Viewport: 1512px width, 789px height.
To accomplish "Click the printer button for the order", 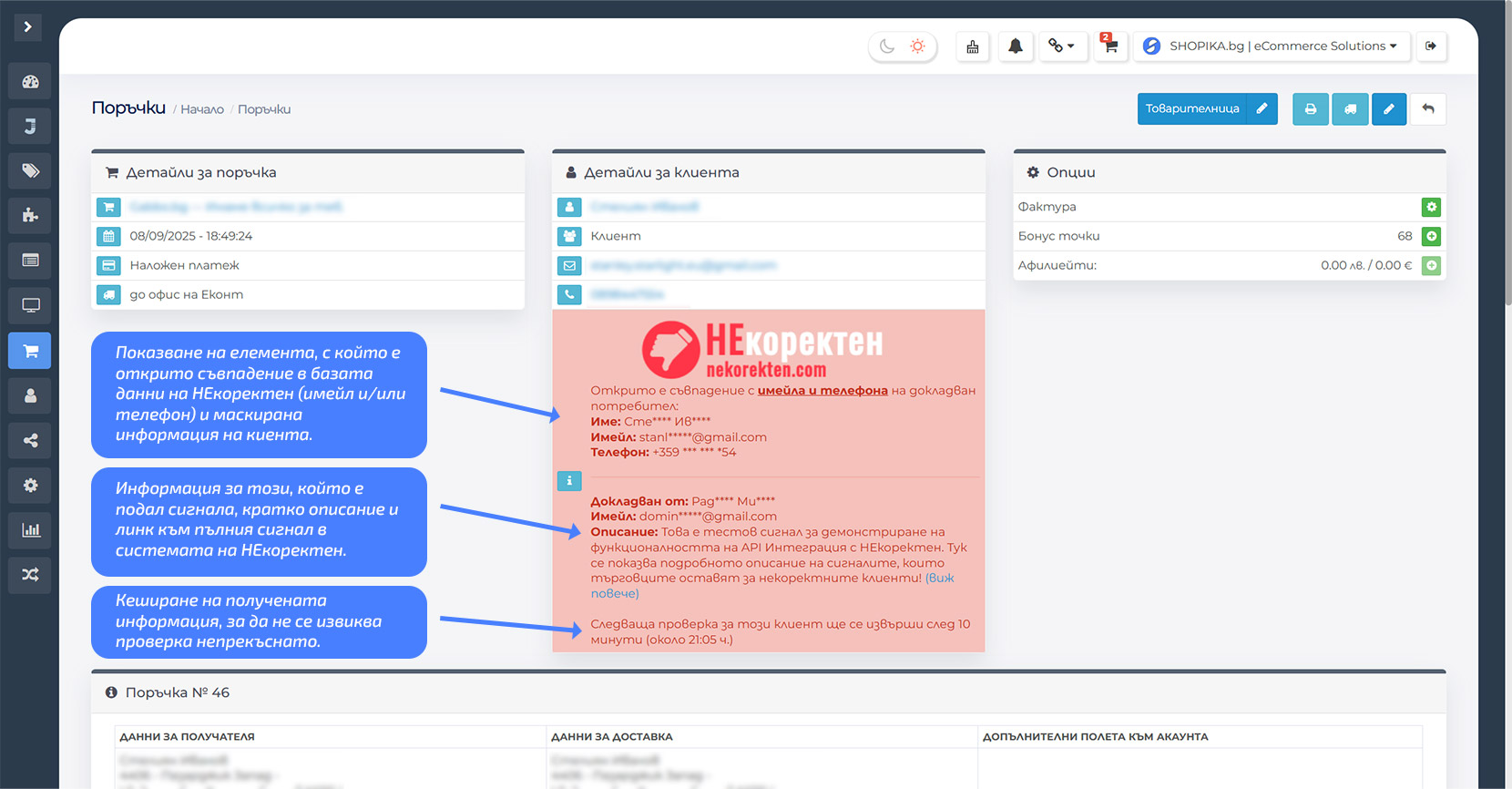I will [x=1310, y=109].
